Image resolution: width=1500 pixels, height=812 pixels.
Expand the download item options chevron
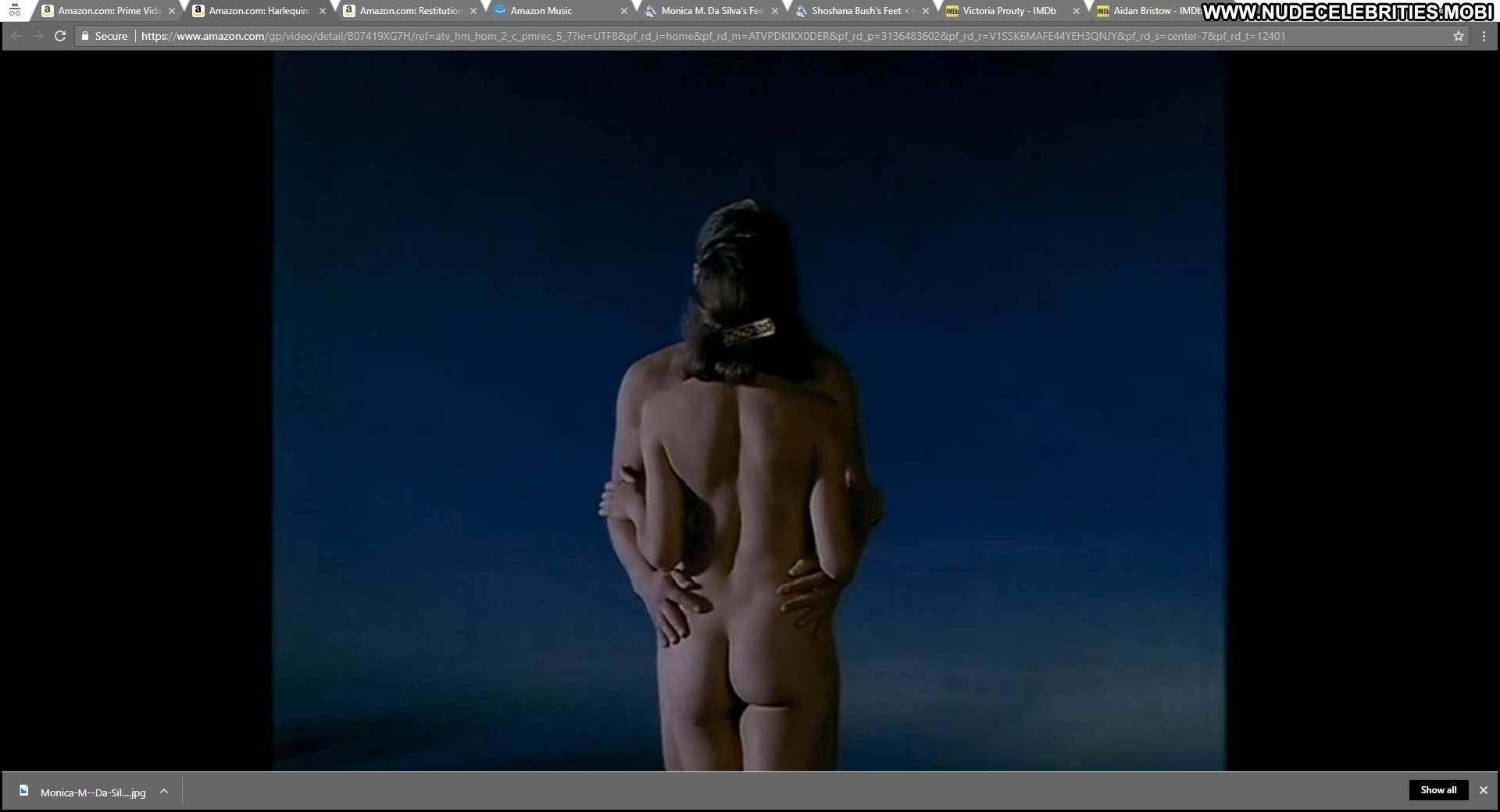tap(164, 791)
